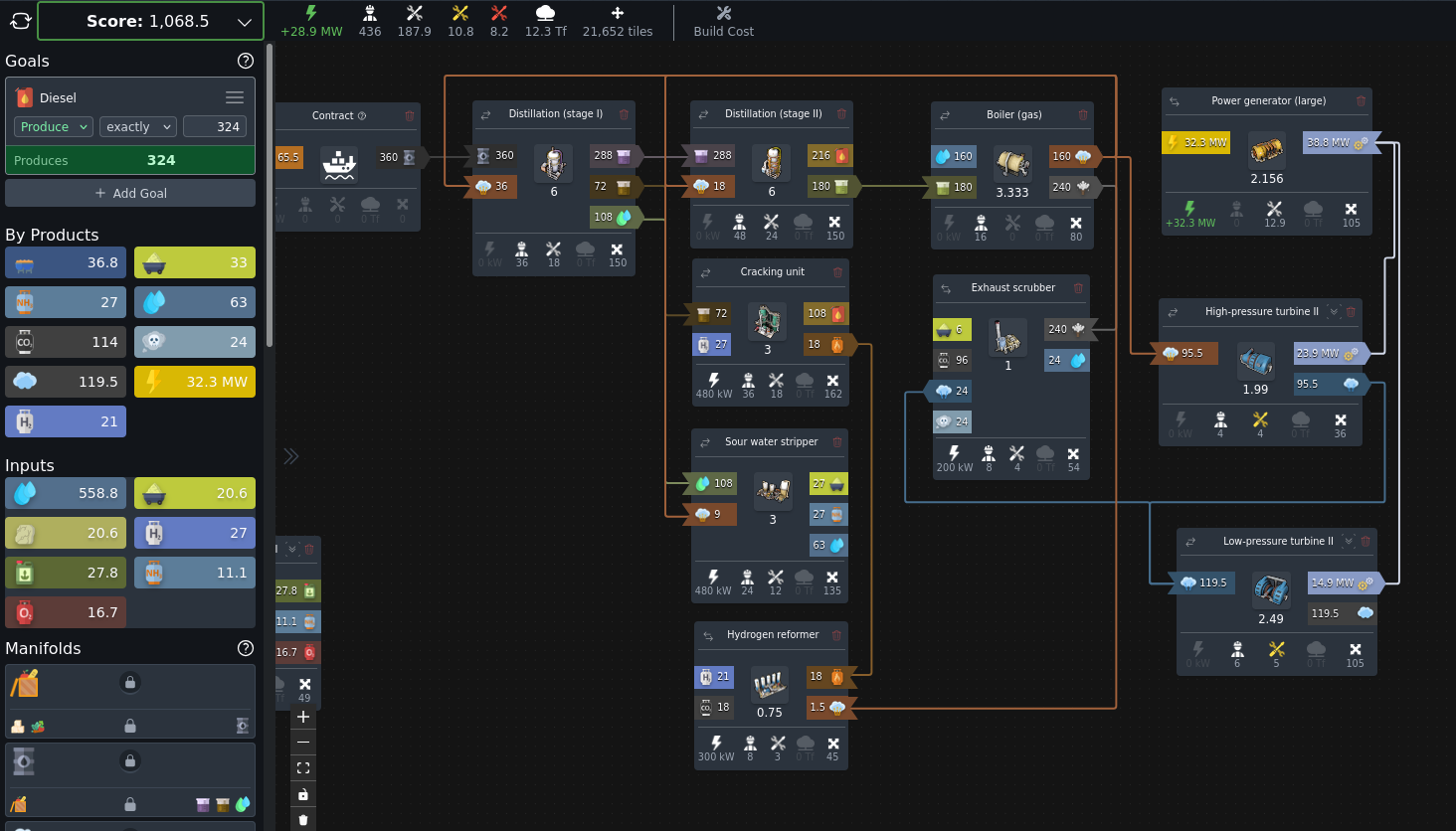Viewport: 1456px width, 831px height.
Task: Select the 558.8 water input tile
Action: (x=66, y=493)
